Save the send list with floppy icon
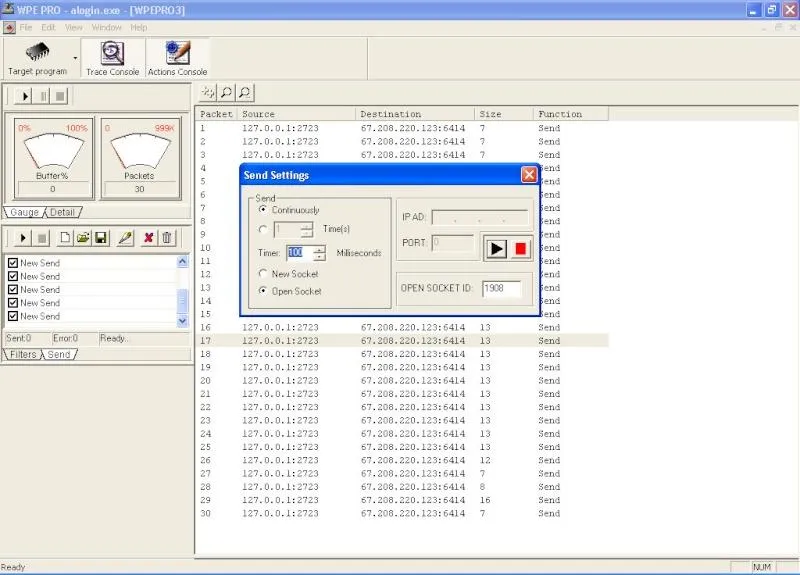800x575 pixels. [101, 238]
